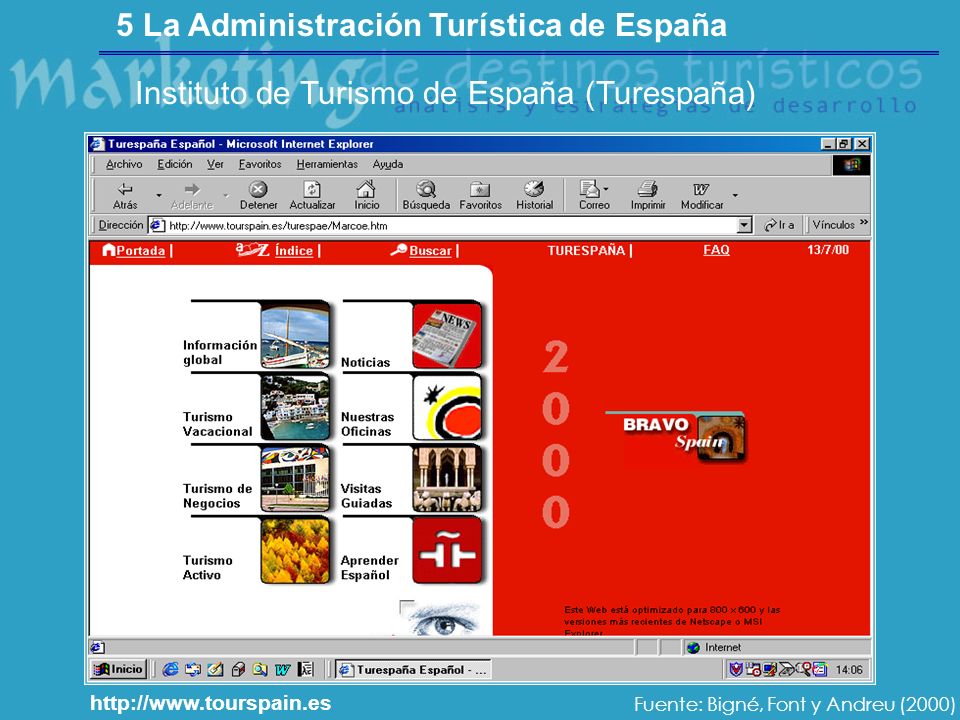Click the Modificar edit icon
960x720 pixels.
(x=701, y=189)
